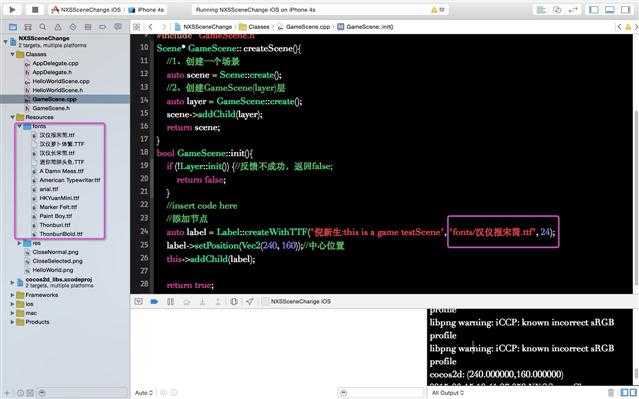Open Debug View Hierarchy button

(234, 302)
